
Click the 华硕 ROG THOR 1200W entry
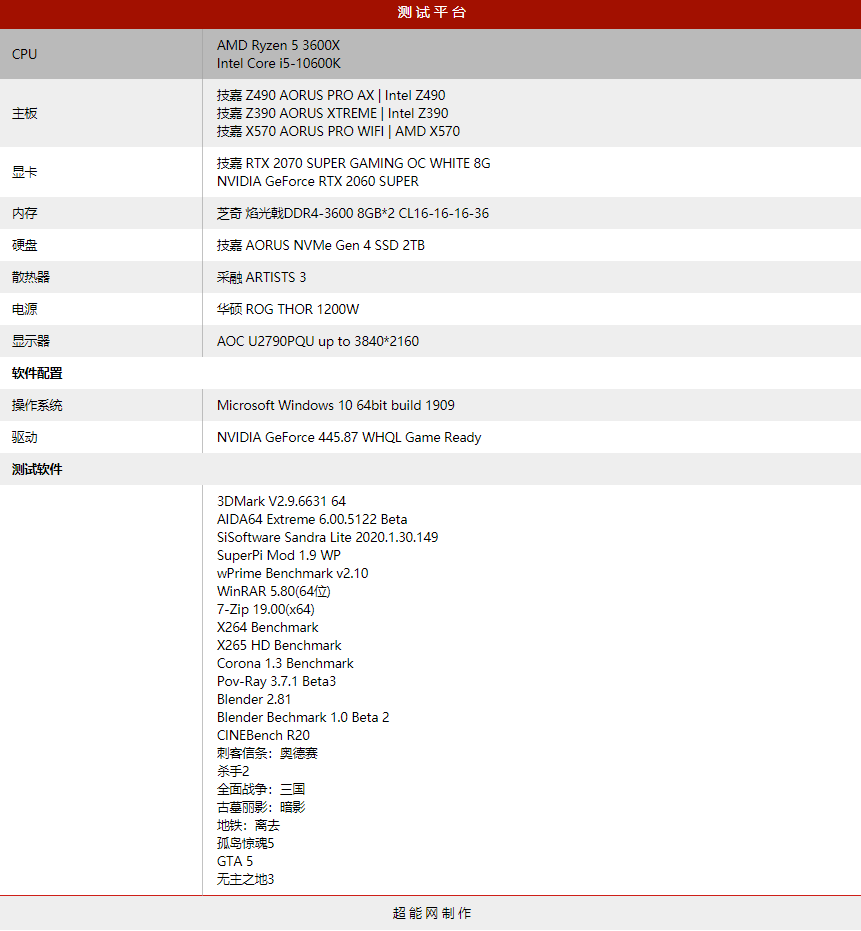click(287, 309)
